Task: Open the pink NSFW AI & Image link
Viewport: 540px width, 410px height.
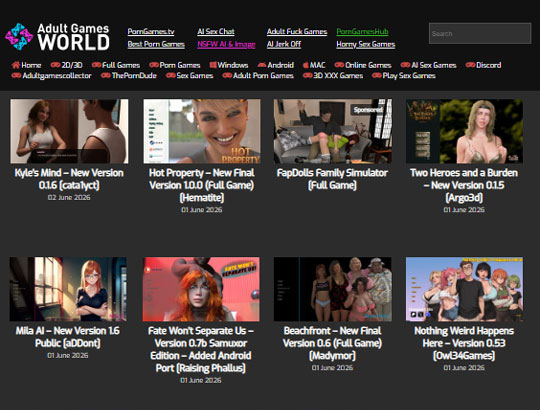Action: point(226,44)
